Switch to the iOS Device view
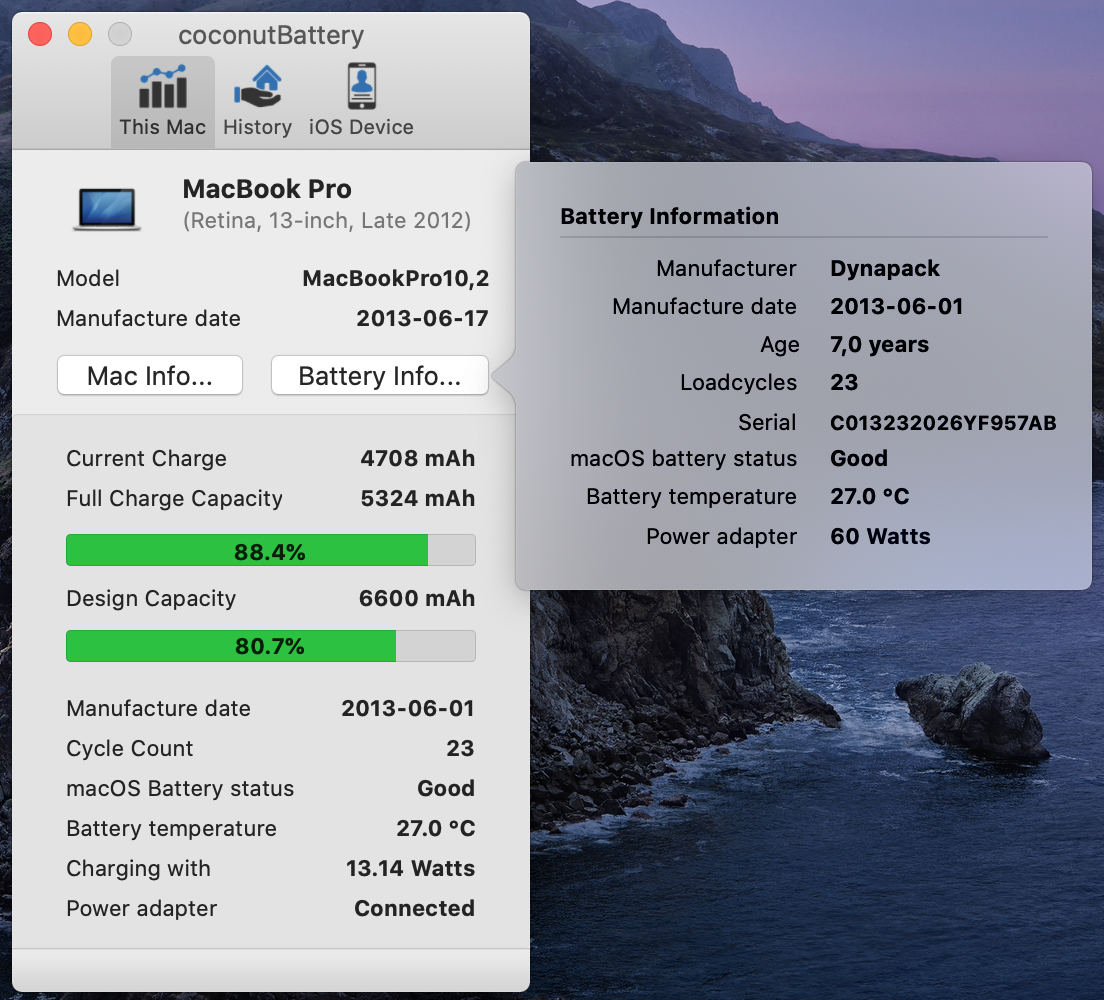The image size is (1104, 1000). pos(361,88)
